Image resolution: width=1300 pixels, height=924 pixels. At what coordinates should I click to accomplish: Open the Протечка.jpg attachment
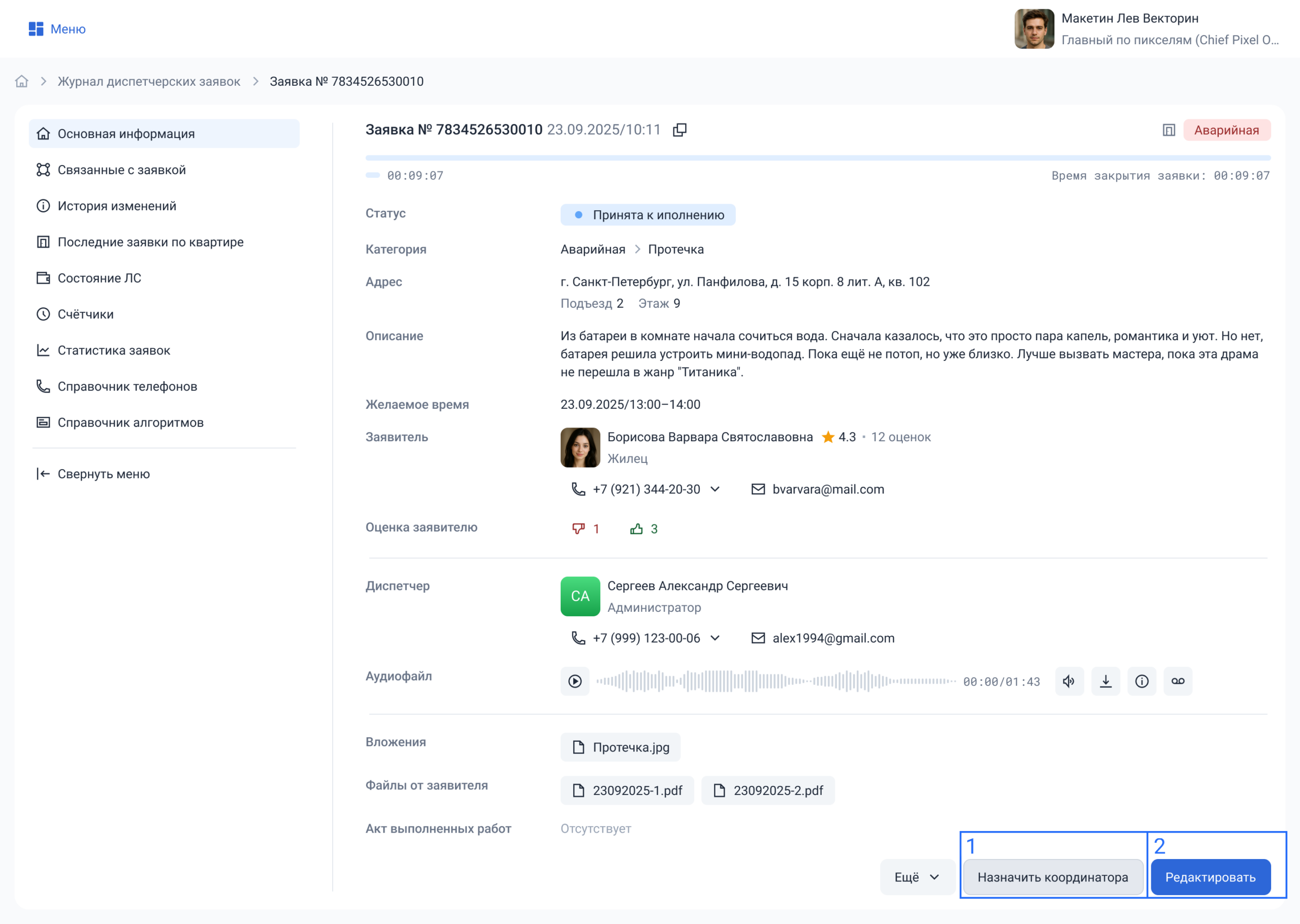620,747
